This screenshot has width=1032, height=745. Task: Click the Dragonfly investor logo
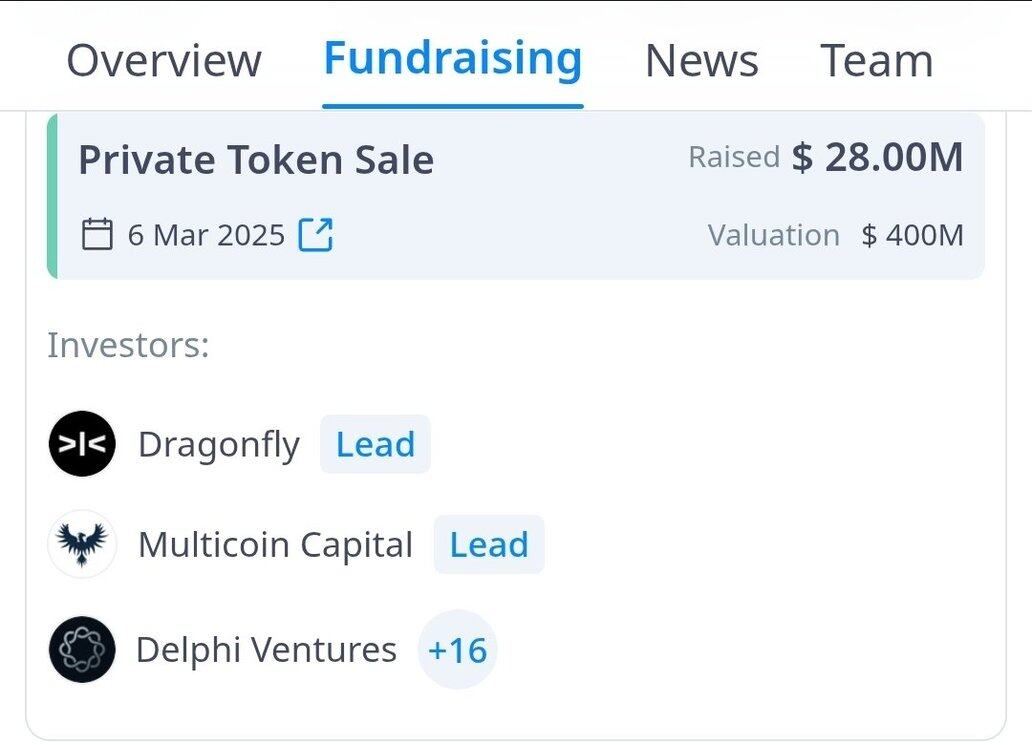tap(82, 444)
